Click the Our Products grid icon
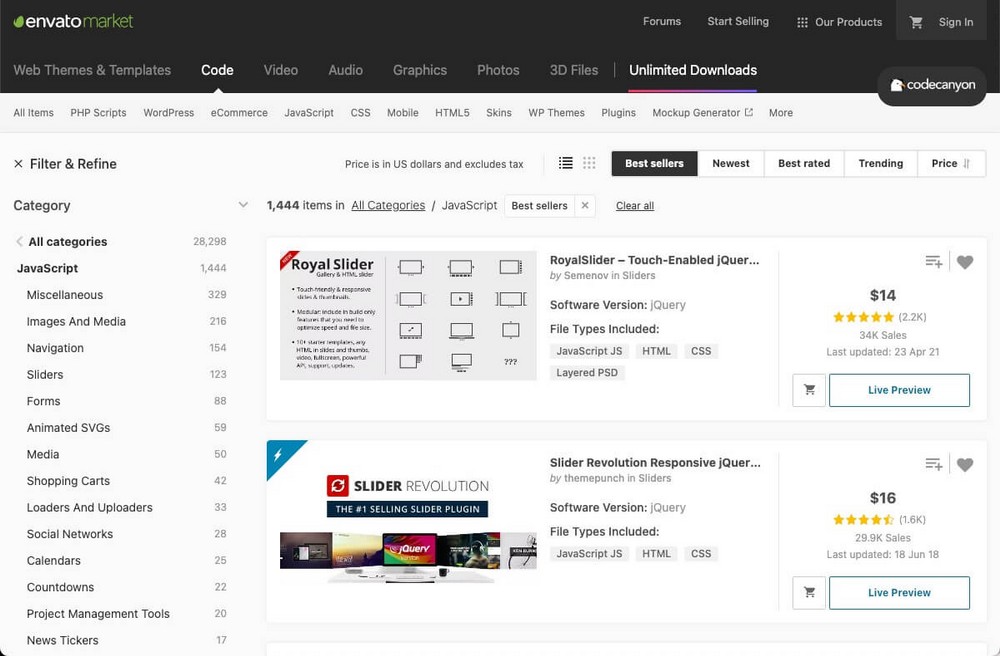This screenshot has height=656, width=1000. pos(802,21)
